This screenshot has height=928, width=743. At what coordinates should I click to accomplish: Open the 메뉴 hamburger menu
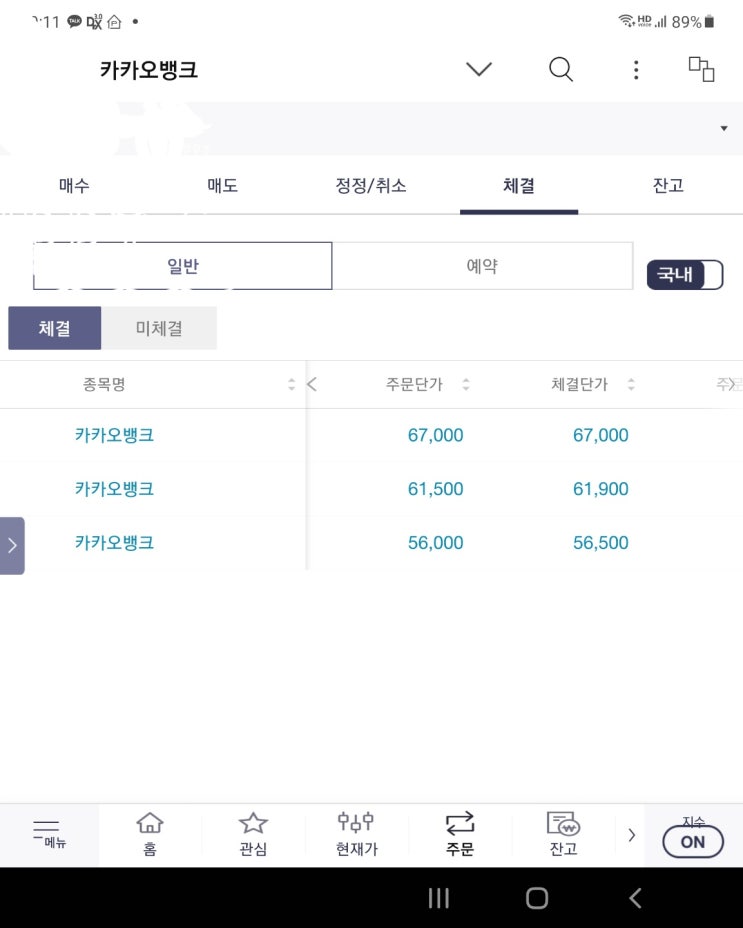point(49,834)
